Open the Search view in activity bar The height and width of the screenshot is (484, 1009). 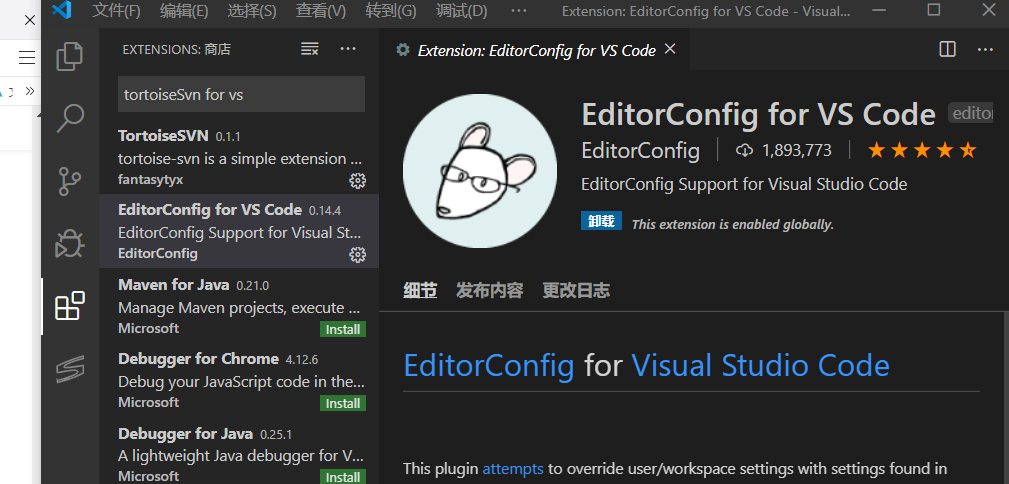(x=69, y=118)
